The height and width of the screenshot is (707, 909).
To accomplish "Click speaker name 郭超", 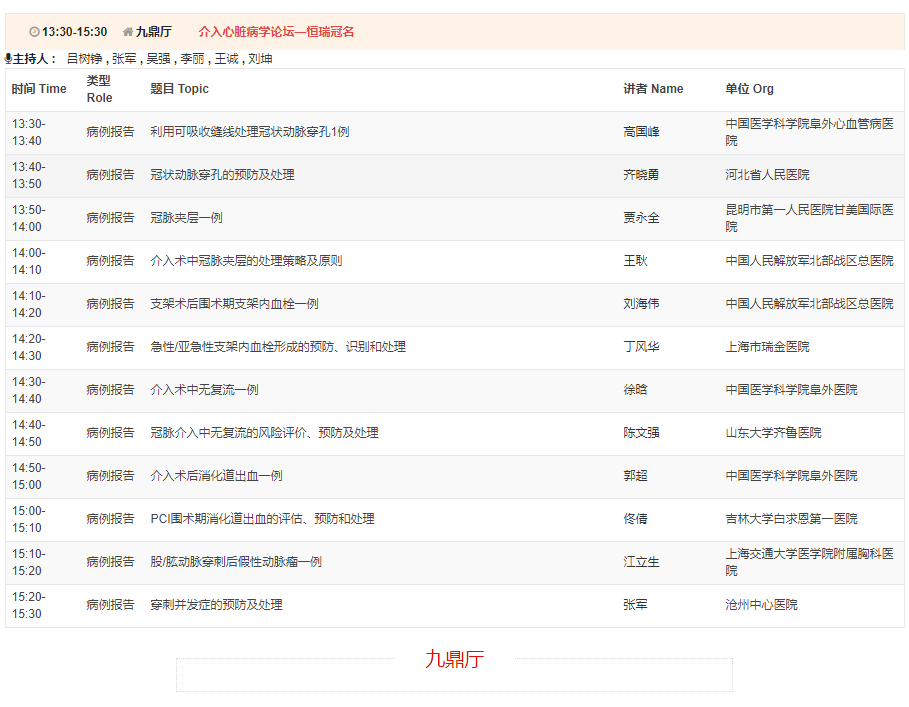I will (635, 476).
